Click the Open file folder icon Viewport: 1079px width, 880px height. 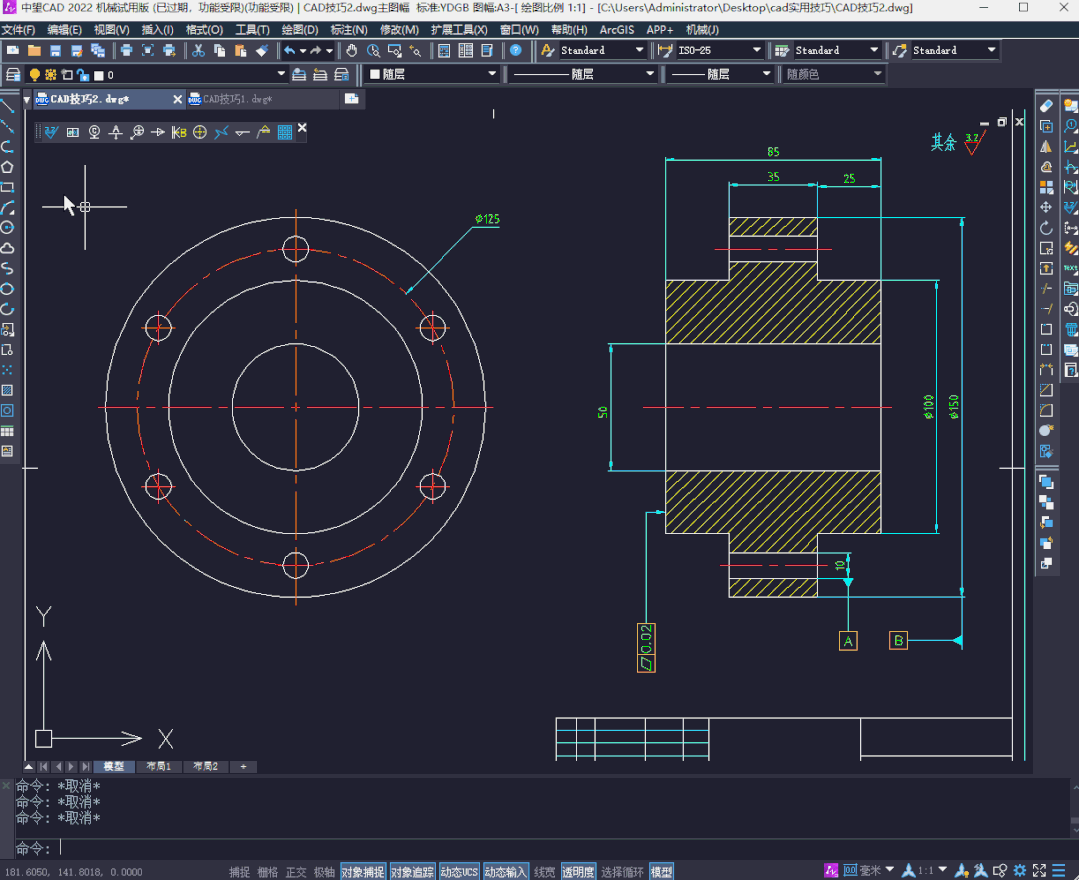coord(35,50)
